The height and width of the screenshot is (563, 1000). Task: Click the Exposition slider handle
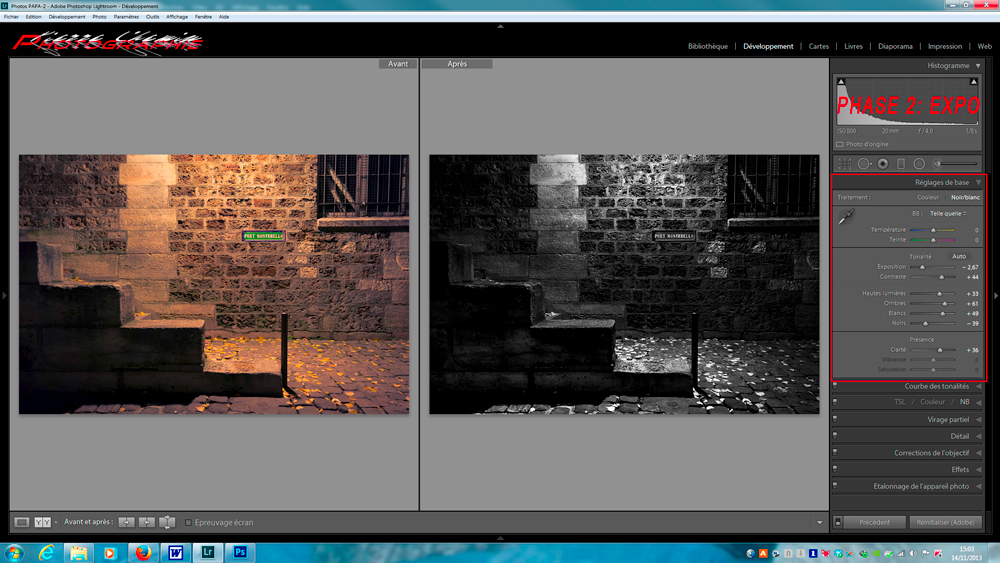pos(922,267)
